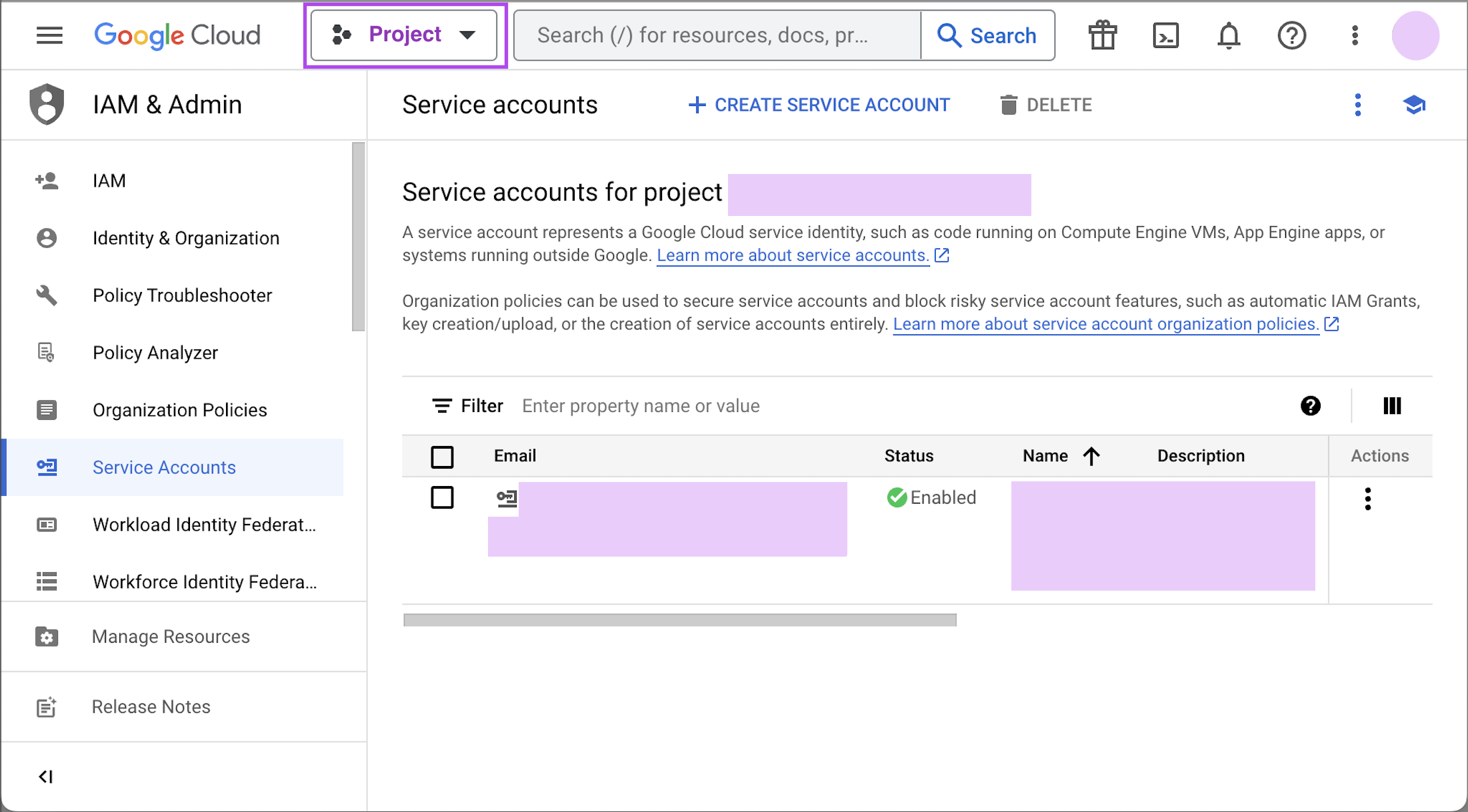Open Release Notes from sidebar
Screen dimensions: 1468x812
click(151, 707)
